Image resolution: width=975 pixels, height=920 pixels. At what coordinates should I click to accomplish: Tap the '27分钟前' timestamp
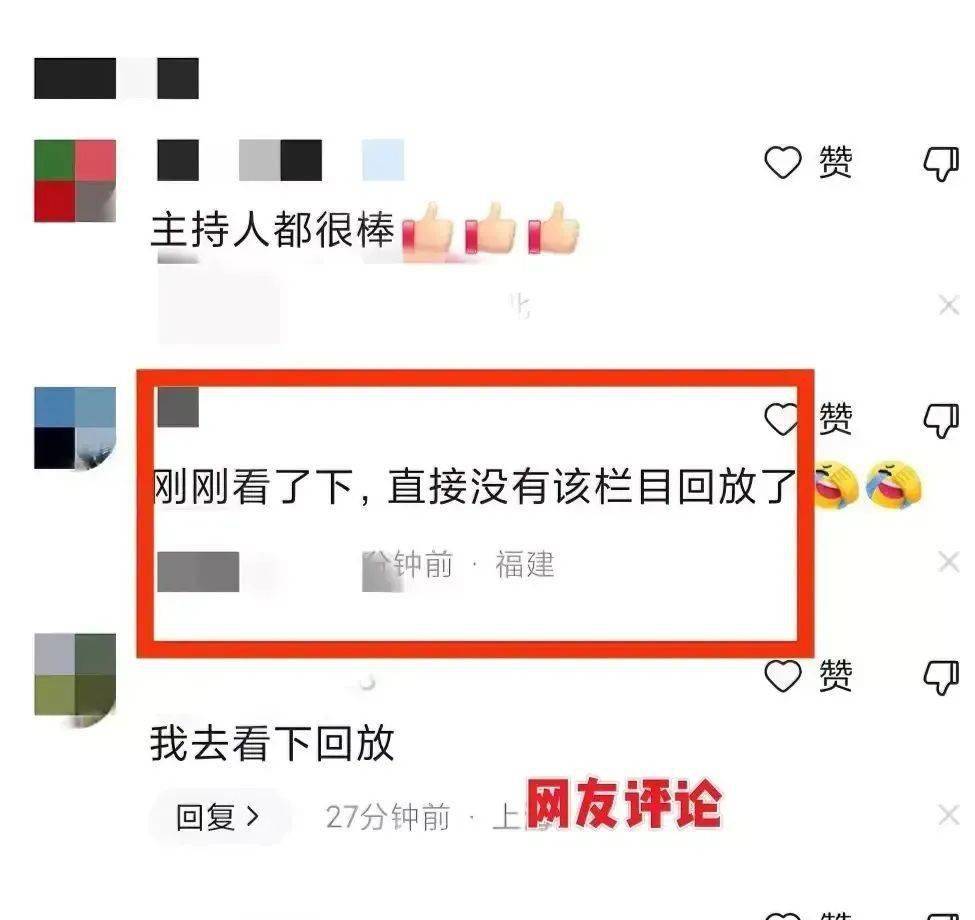coord(388,817)
